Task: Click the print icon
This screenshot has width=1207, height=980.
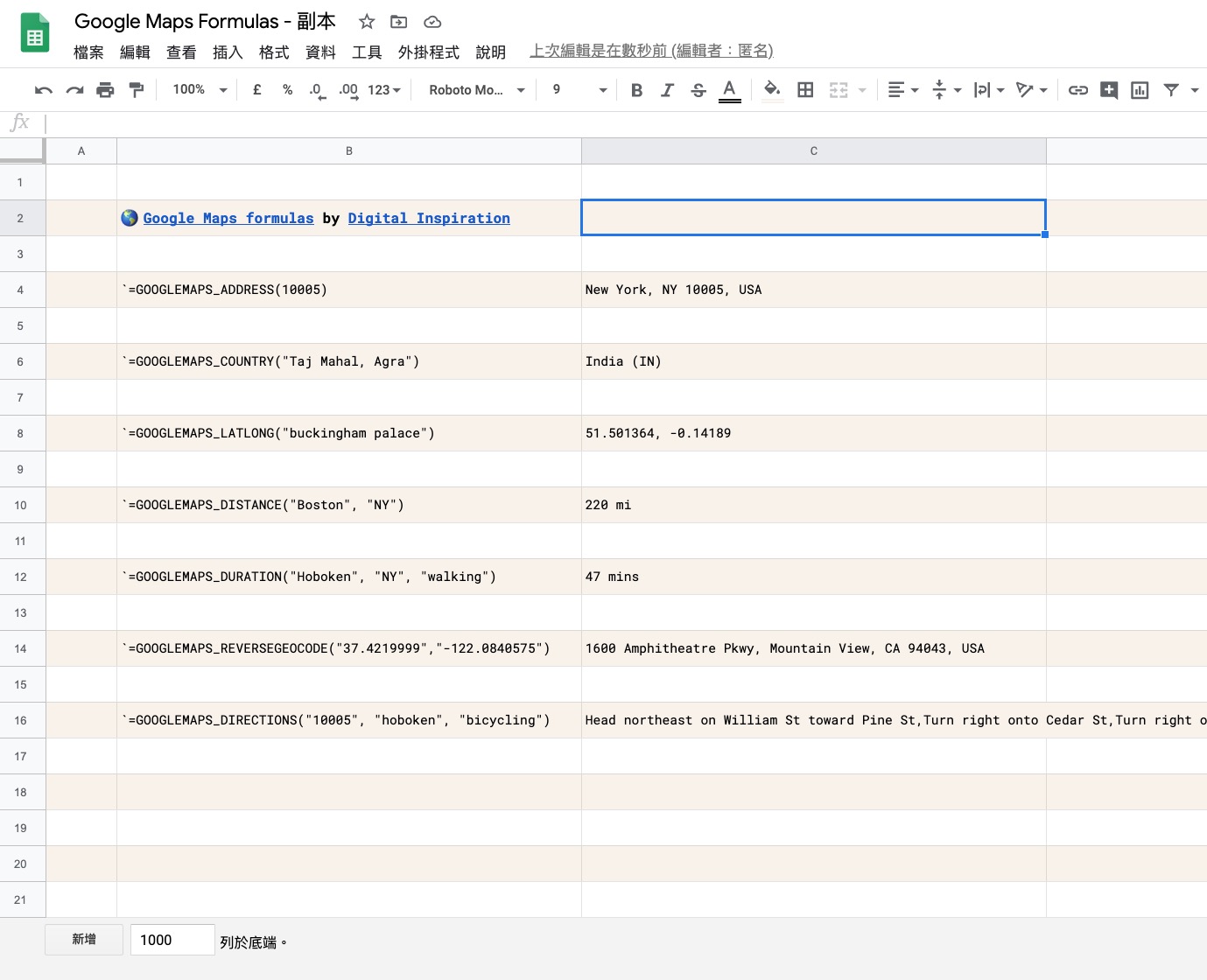Action: 105,90
